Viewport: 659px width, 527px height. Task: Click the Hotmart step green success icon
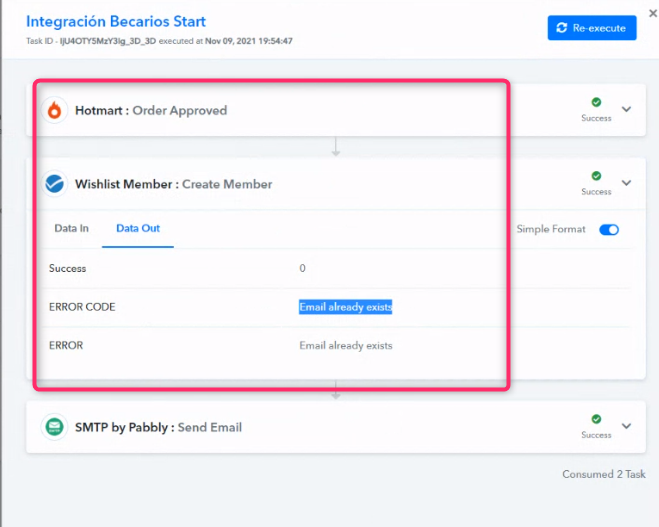click(596, 102)
